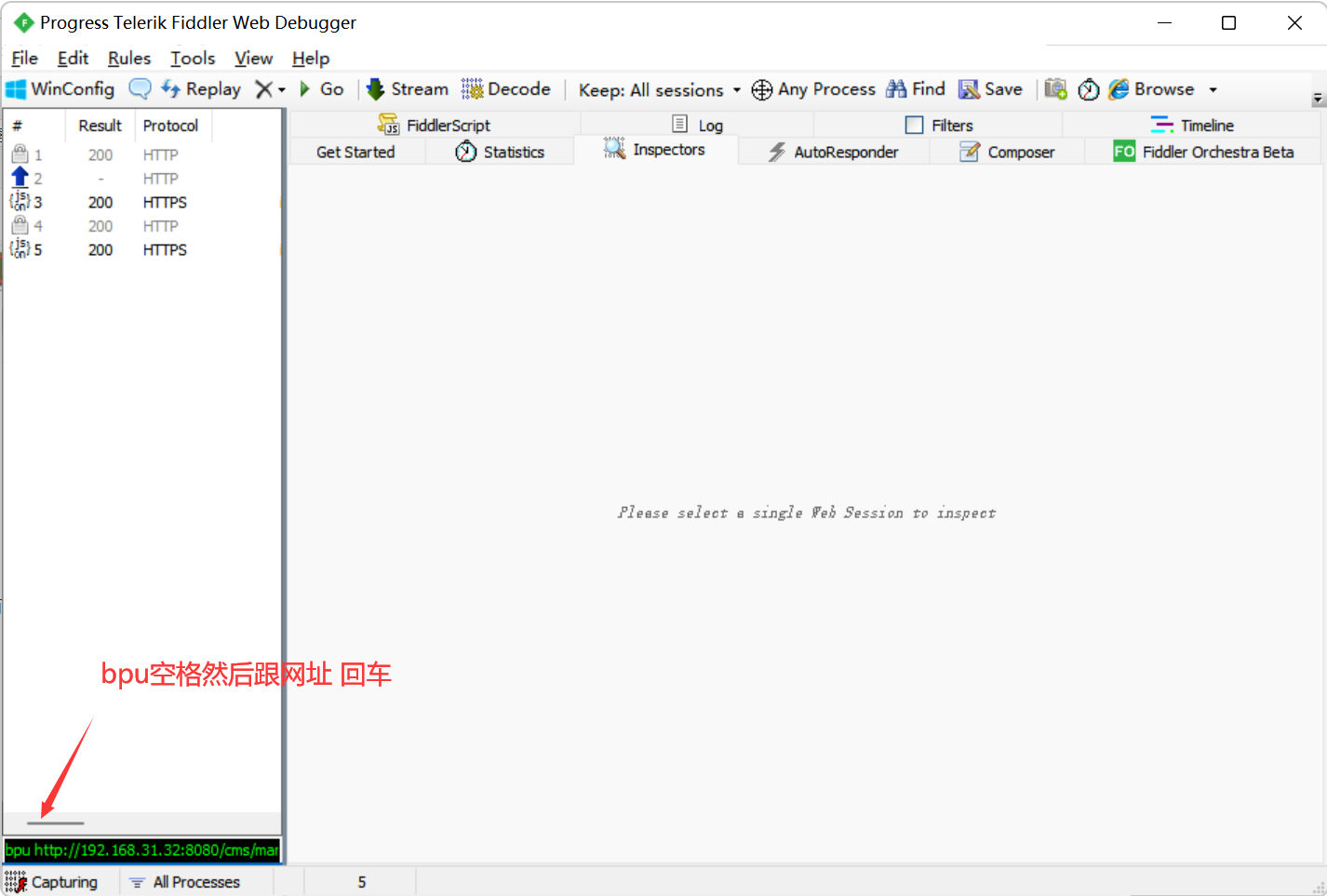
Task: Open the Filters tab
Action: [939, 125]
